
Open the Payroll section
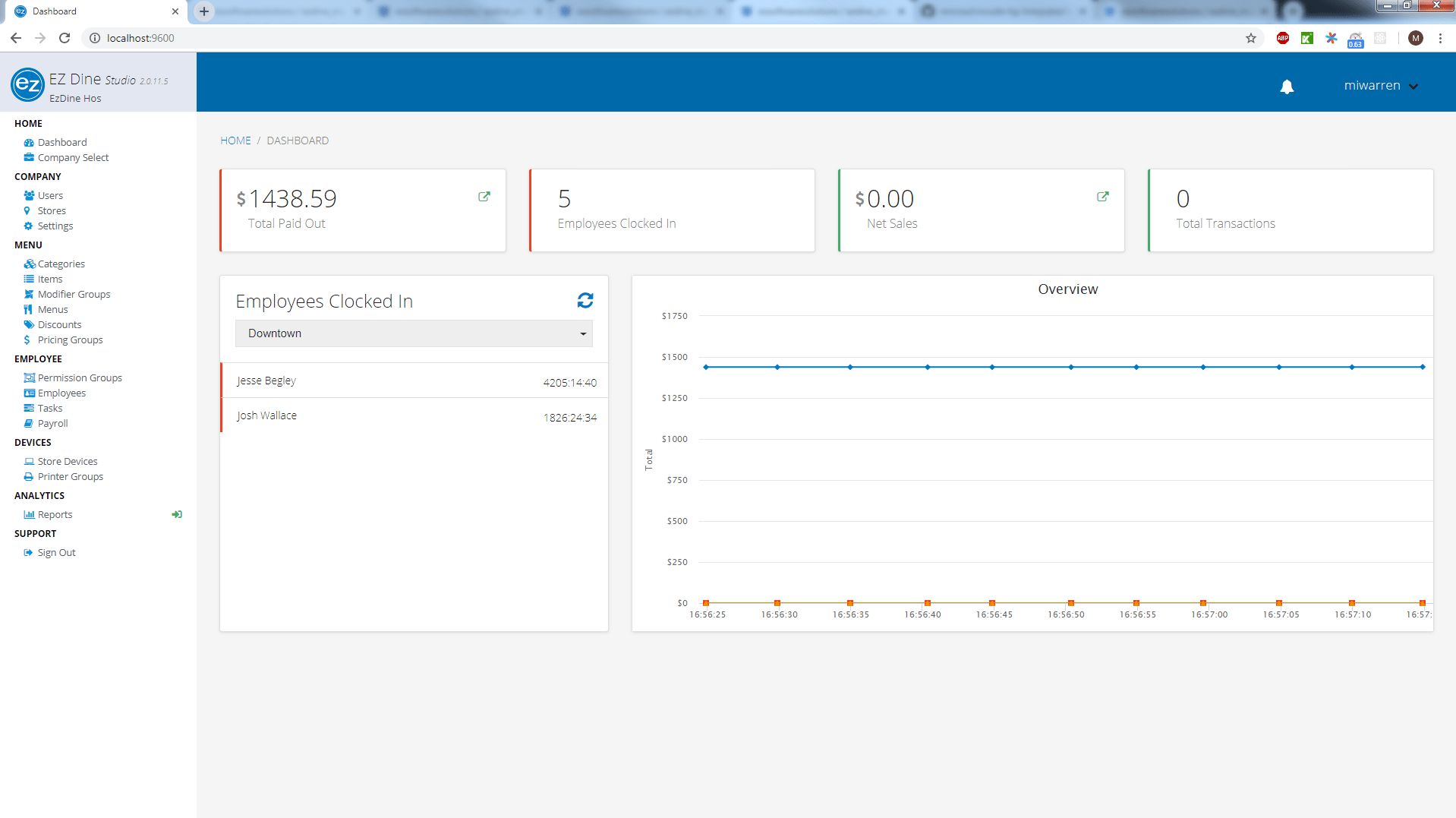pos(52,423)
